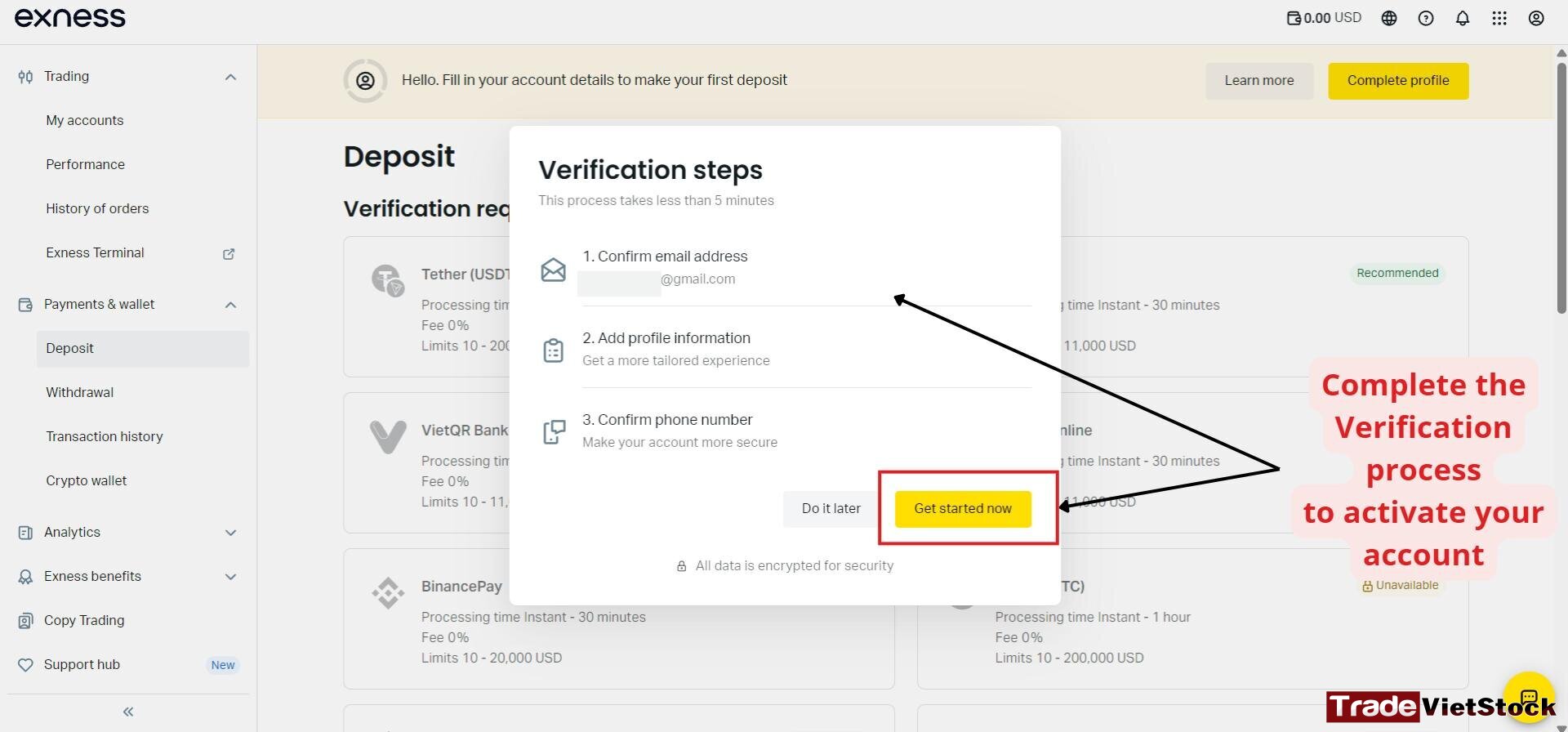Open Withdrawal page
Image resolution: width=1568 pixels, height=732 pixels.
tap(80, 392)
